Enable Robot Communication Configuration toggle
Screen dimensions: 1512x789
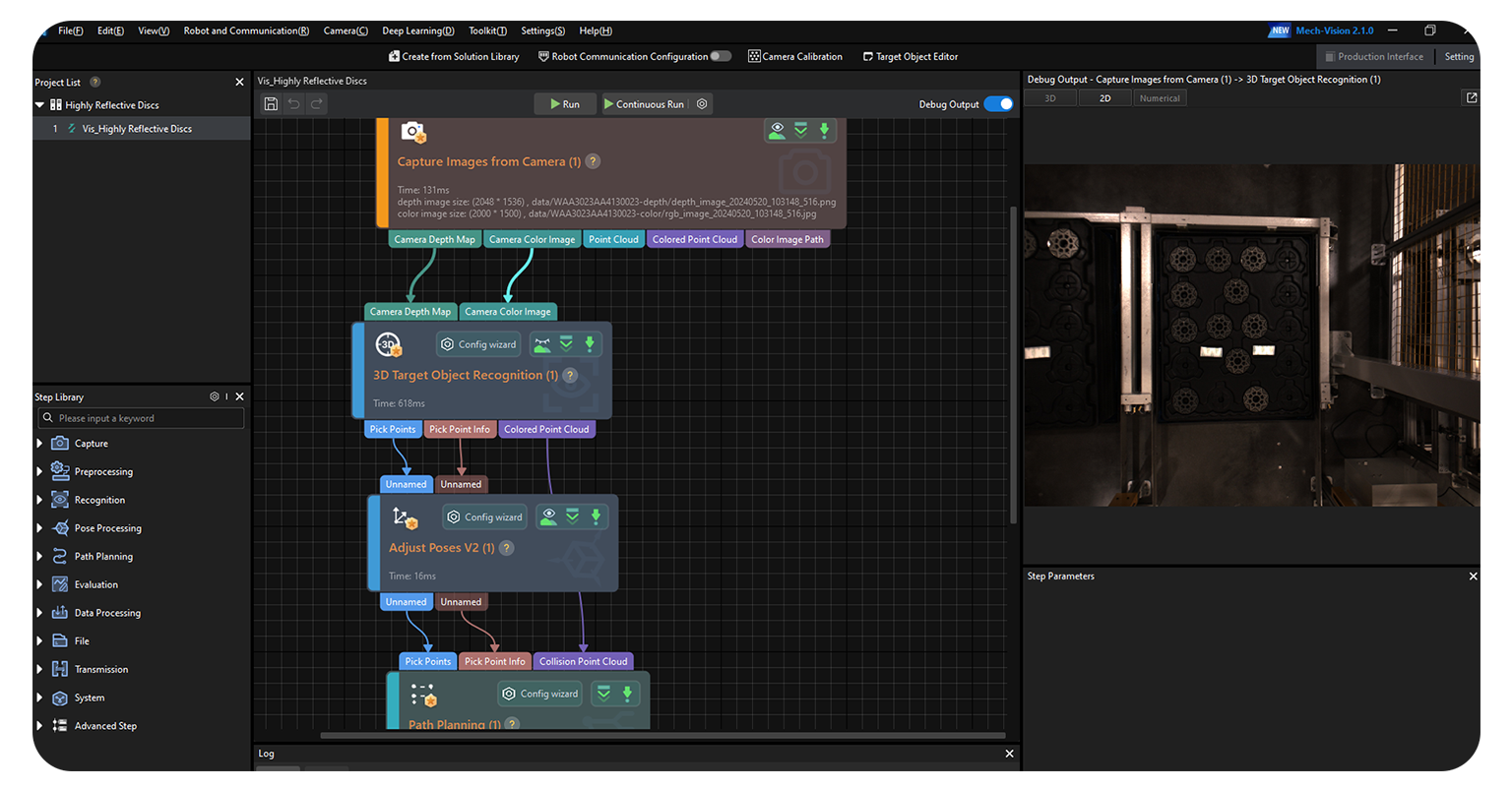pyautogui.click(x=723, y=56)
